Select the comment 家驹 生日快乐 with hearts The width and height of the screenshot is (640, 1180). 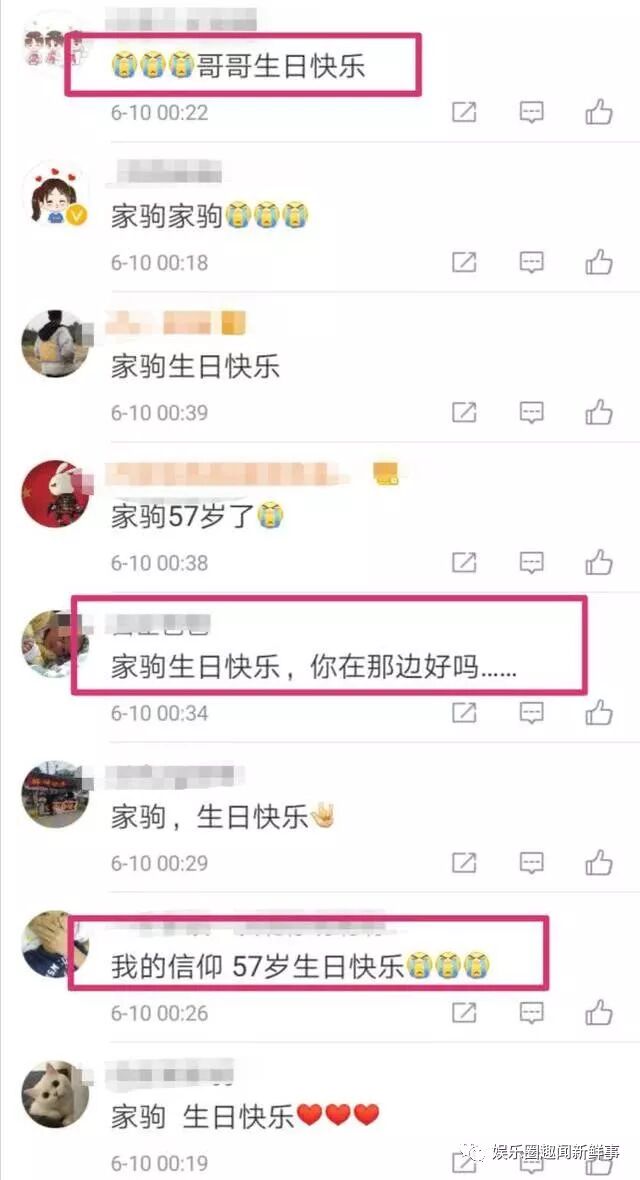pos(245,1116)
